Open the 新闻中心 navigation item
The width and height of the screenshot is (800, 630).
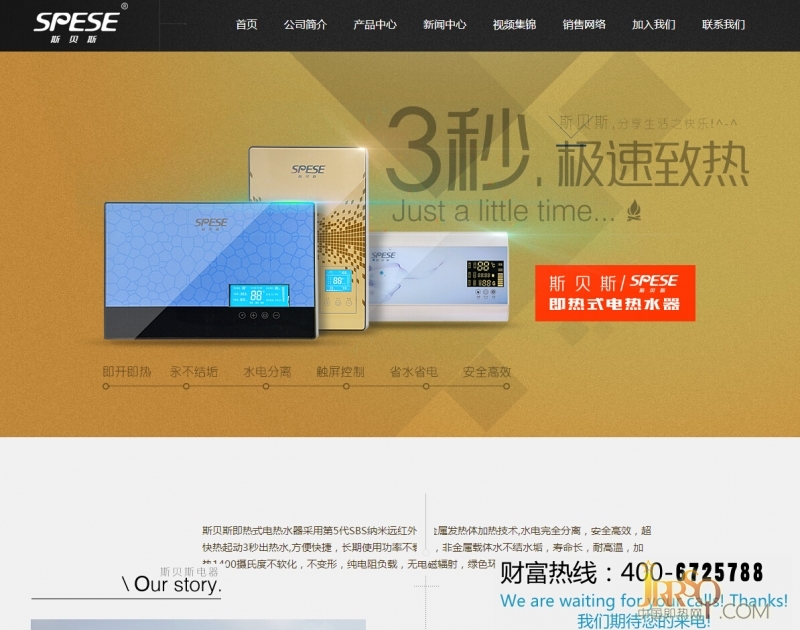(444, 24)
